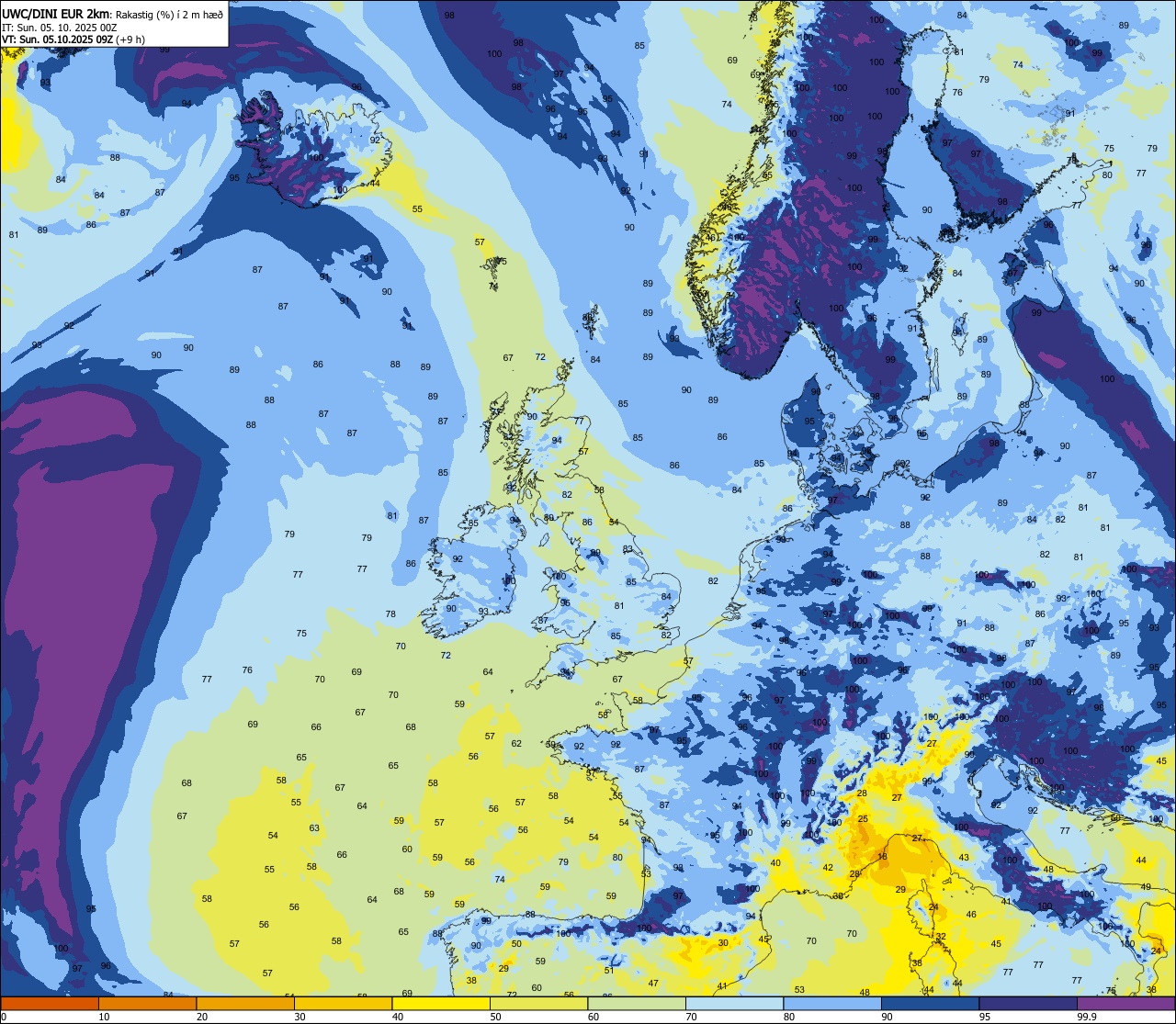The height and width of the screenshot is (1024, 1176).
Task: Click the '10' legend tick label
Action: [x=104, y=1017]
